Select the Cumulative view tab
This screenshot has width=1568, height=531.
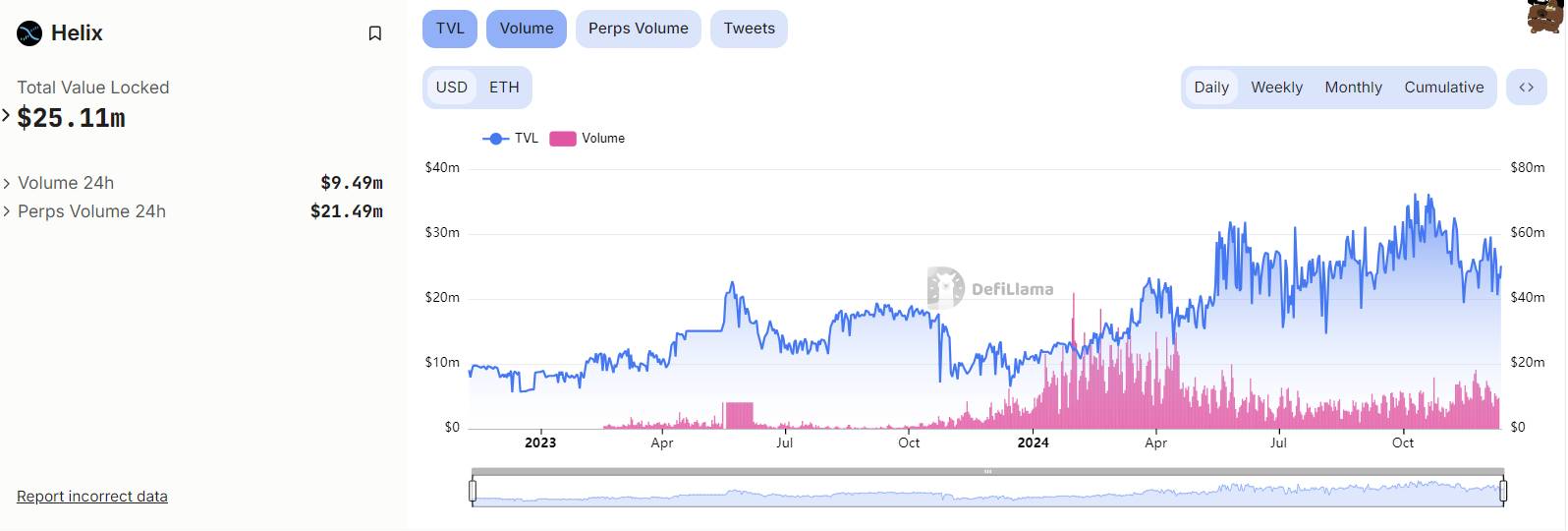pyautogui.click(x=1443, y=88)
